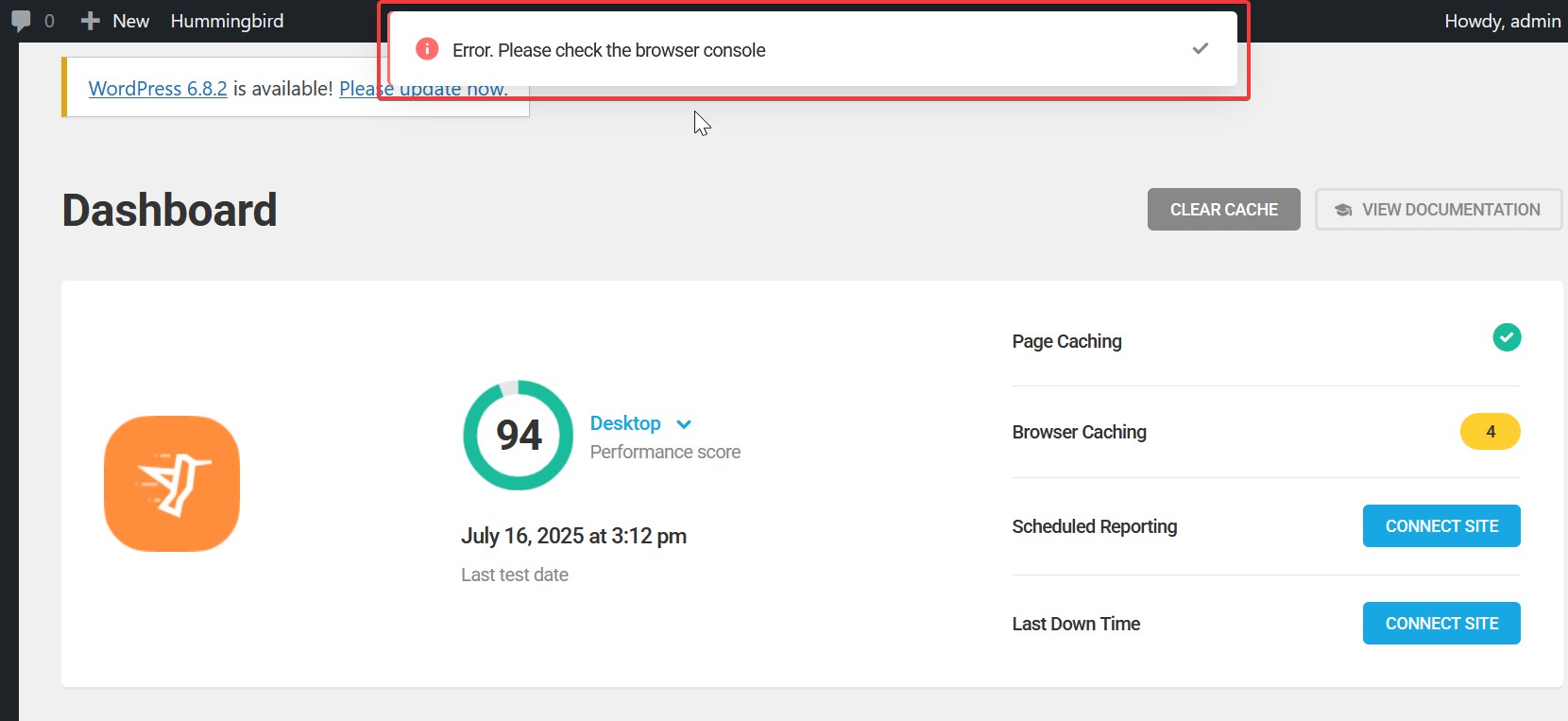Select the Browser Caching row label
Screen dimensions: 1568x721
tap(1079, 433)
